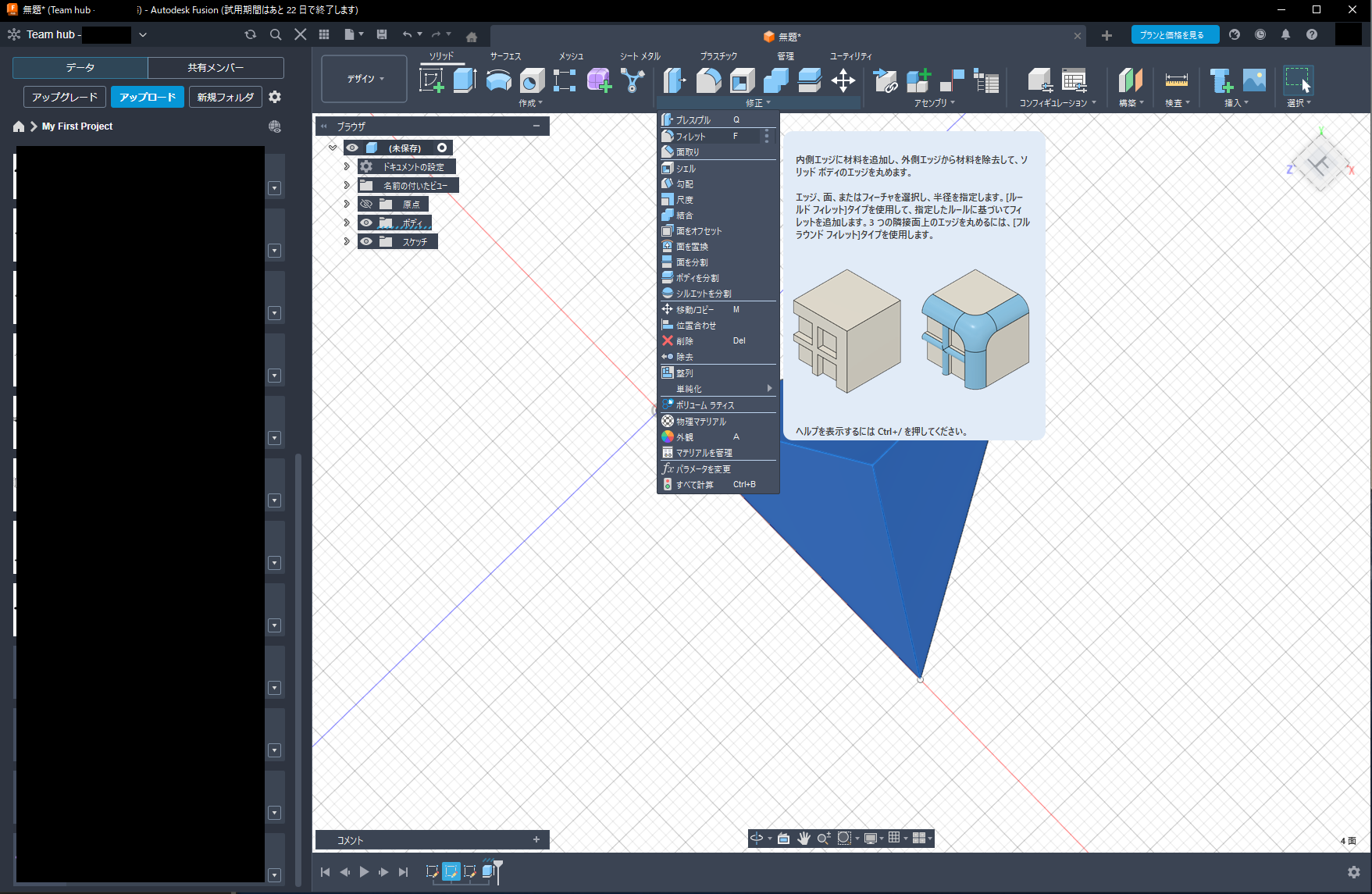This screenshot has width=1372, height=894.
Task: Toggle visibility of ボディ folder
Action: coord(366,223)
